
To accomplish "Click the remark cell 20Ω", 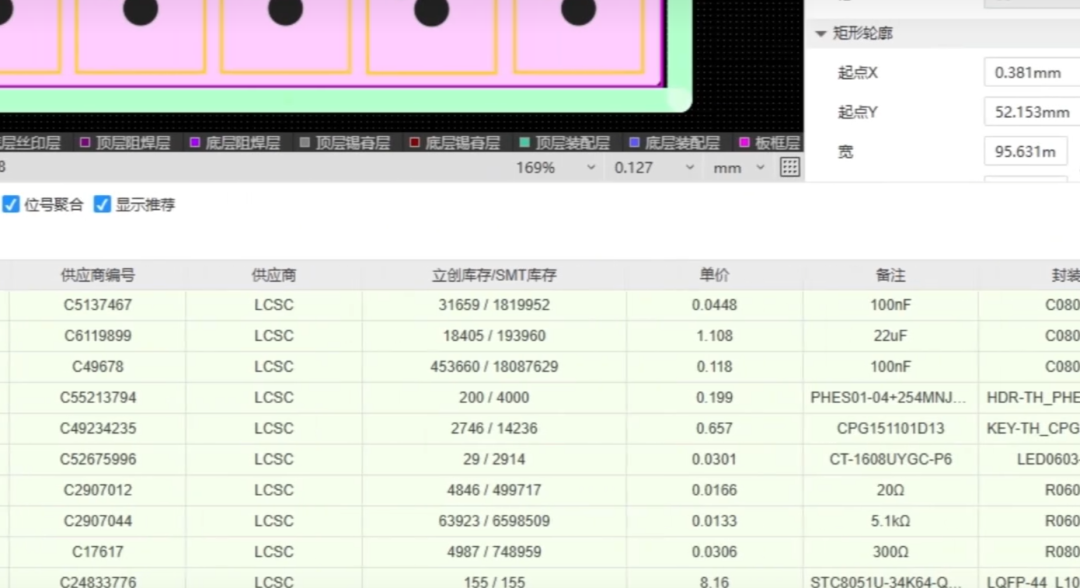I will pos(890,490).
